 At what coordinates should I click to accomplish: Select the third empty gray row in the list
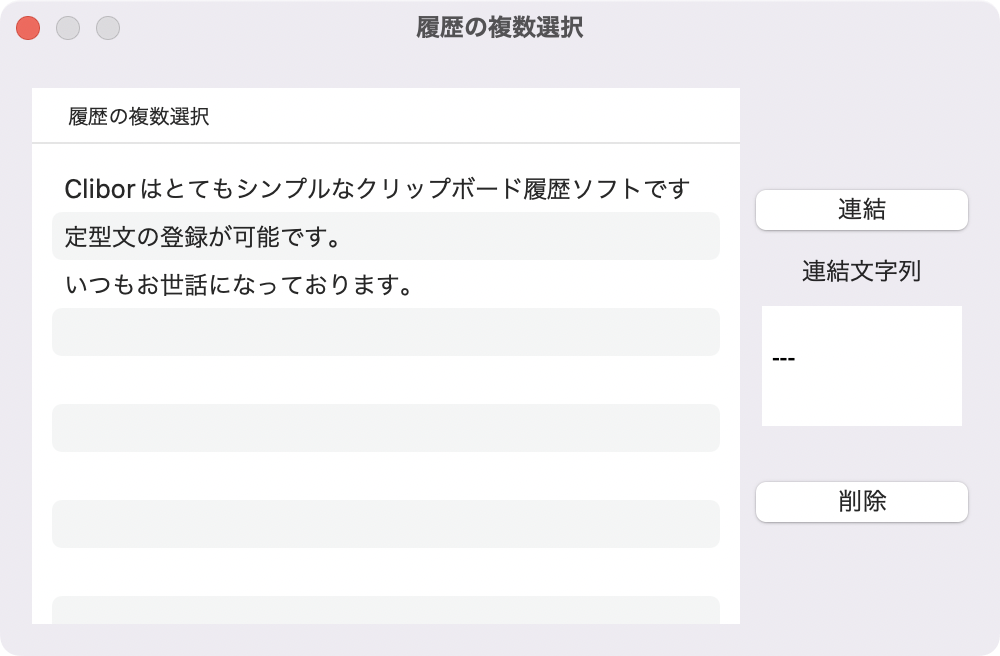[x=386, y=524]
